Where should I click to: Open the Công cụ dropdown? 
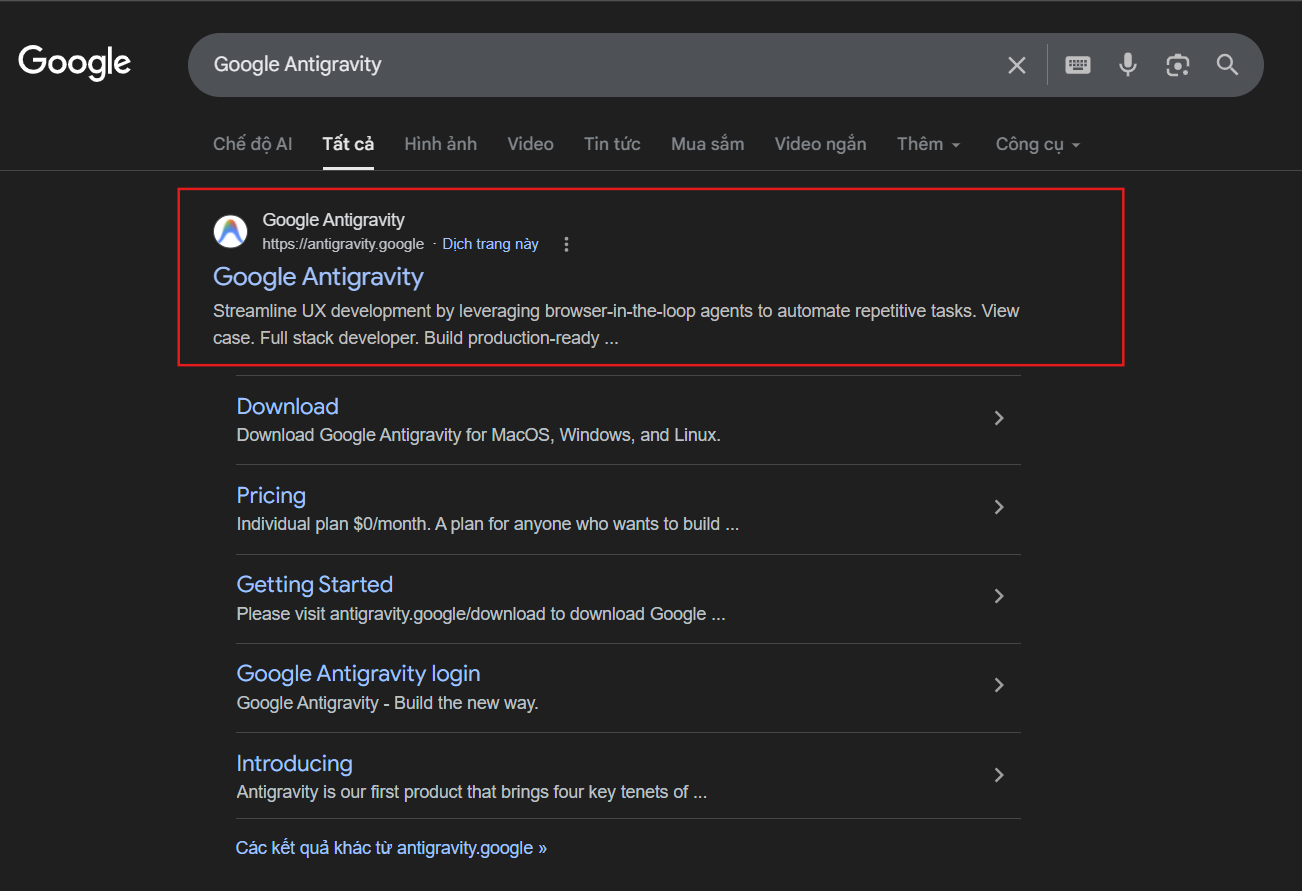pyautogui.click(x=1037, y=144)
